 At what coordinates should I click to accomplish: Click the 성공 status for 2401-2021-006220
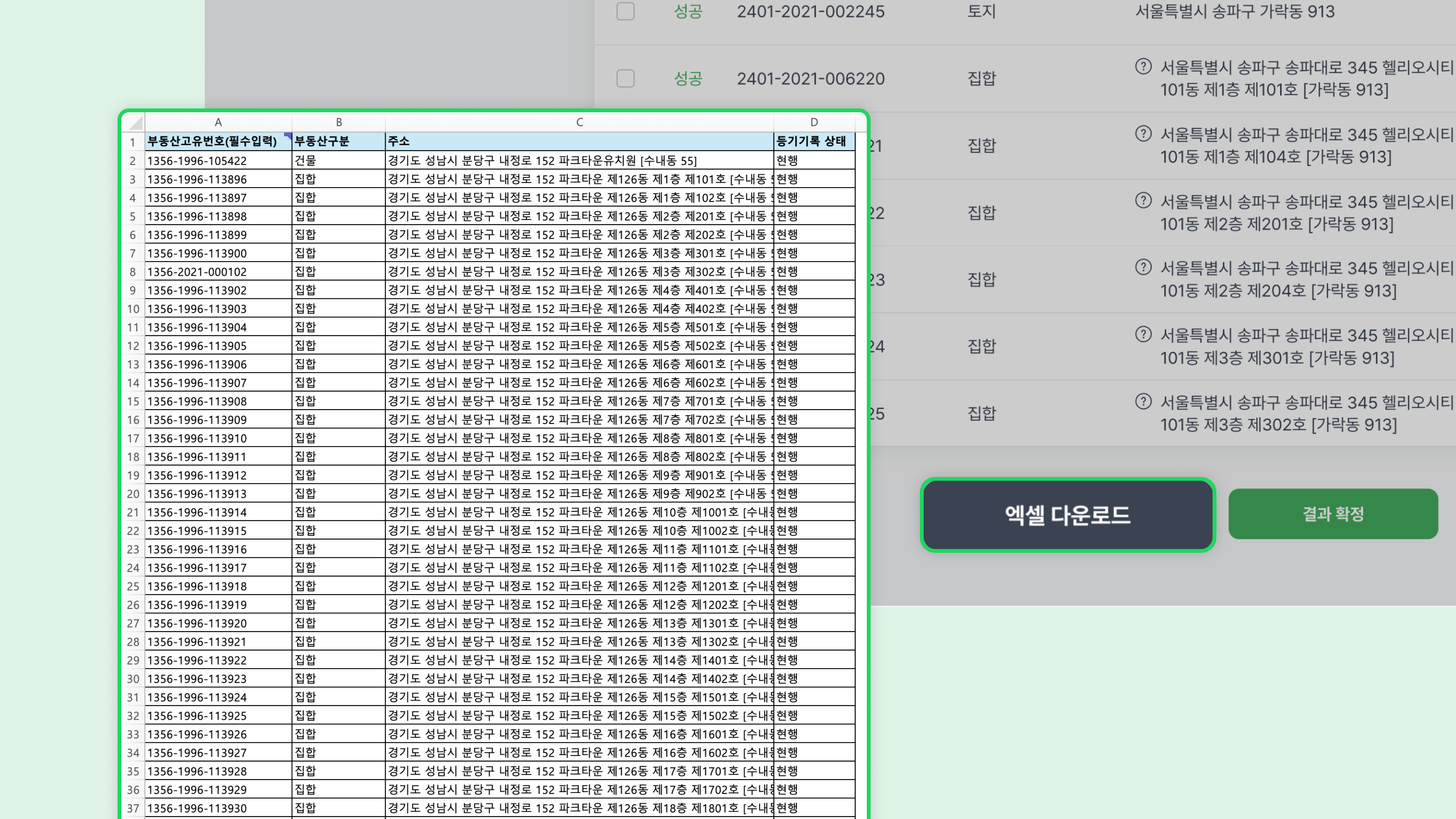(688, 78)
